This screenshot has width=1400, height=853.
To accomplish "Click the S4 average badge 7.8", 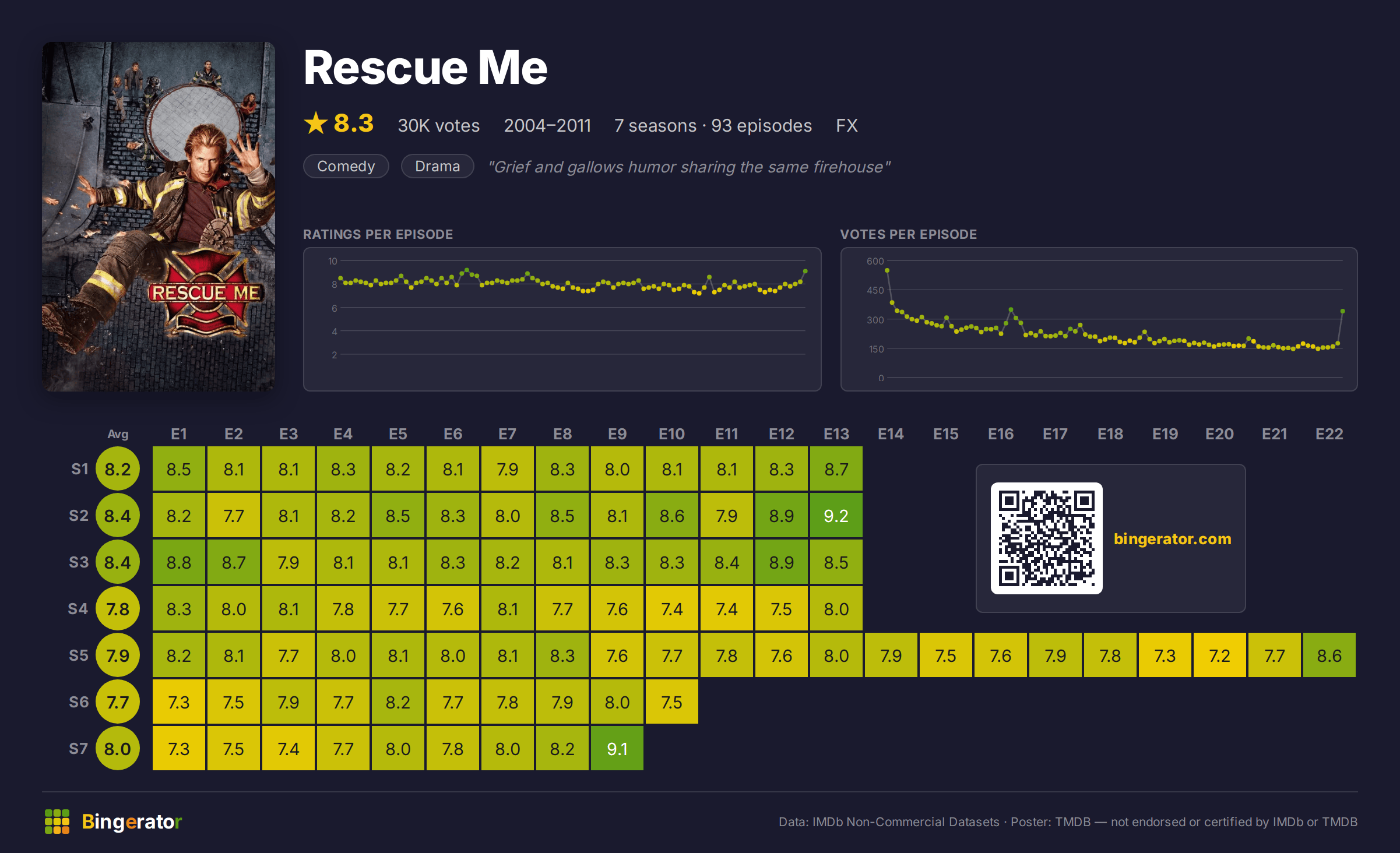I will (x=118, y=609).
